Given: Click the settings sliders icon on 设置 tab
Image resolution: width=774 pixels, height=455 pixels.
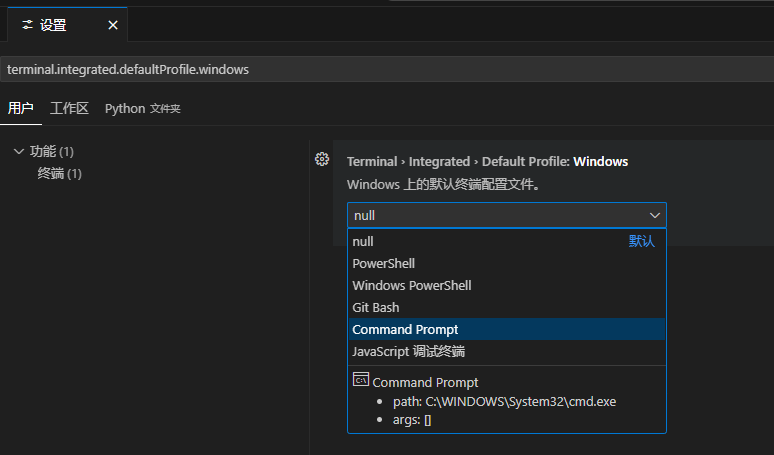Looking at the screenshot, I should tap(28, 25).
